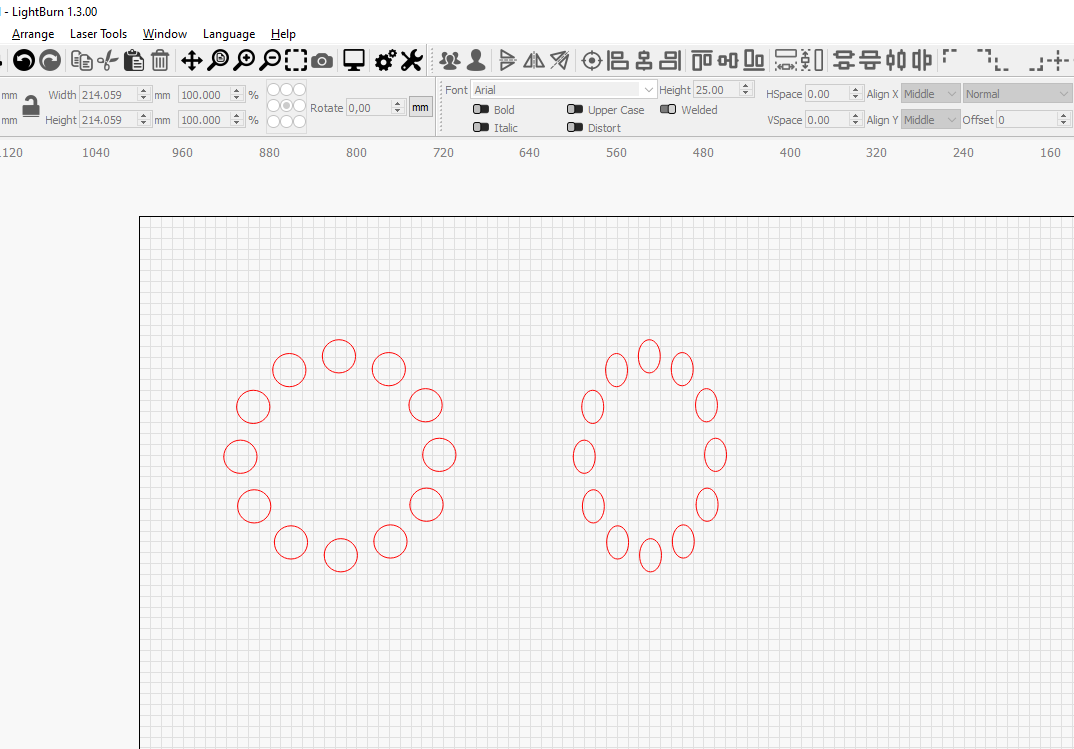Open camera capture icon

tap(322, 62)
